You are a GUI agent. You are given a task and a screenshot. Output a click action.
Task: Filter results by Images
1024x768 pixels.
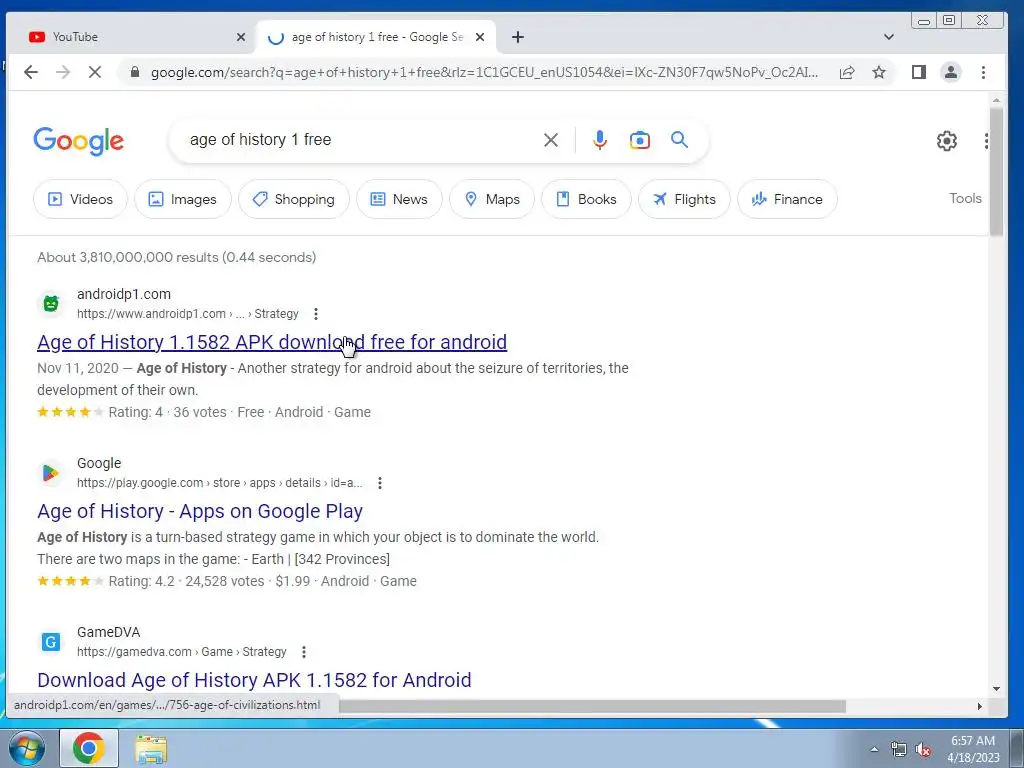point(183,199)
